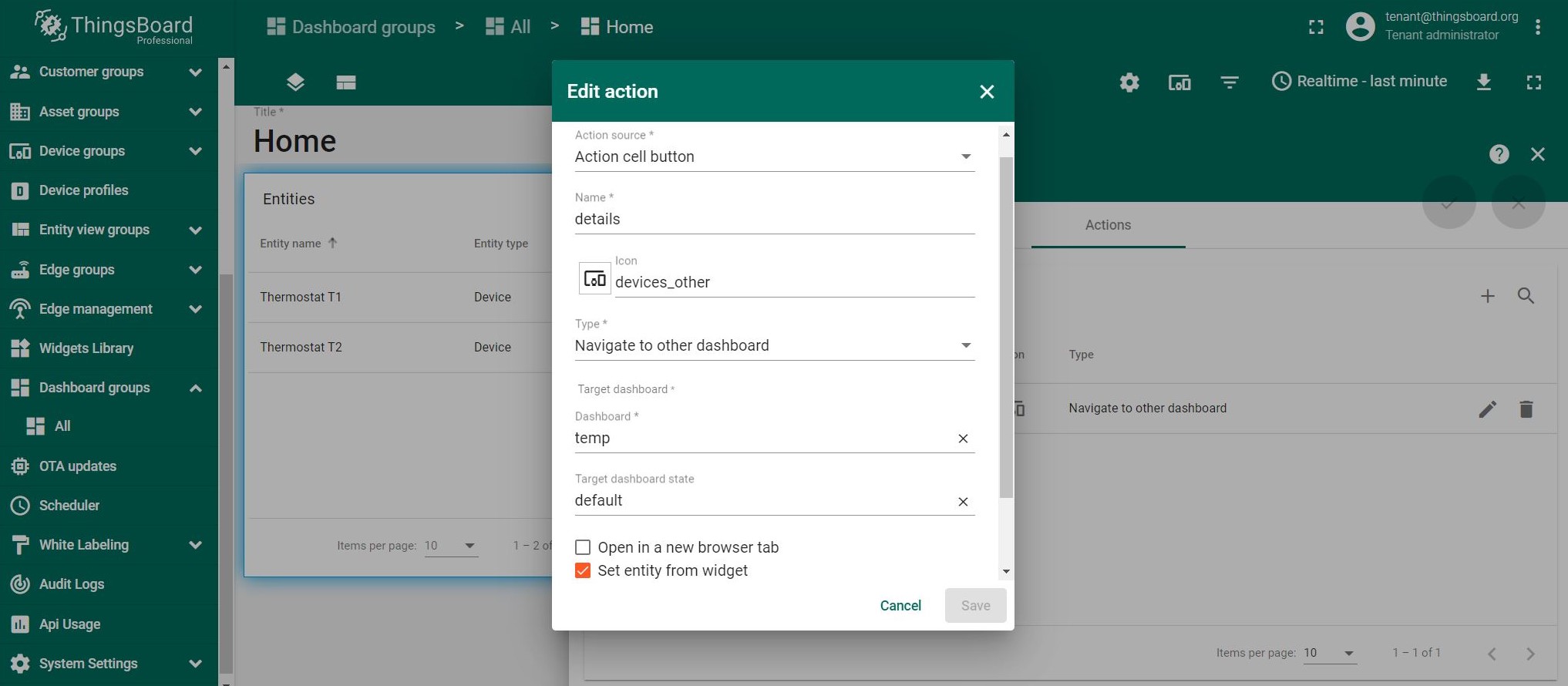Viewport: 1568px width, 686px height.
Task: Open Device profiles icon in sidebar
Action: tap(20, 190)
